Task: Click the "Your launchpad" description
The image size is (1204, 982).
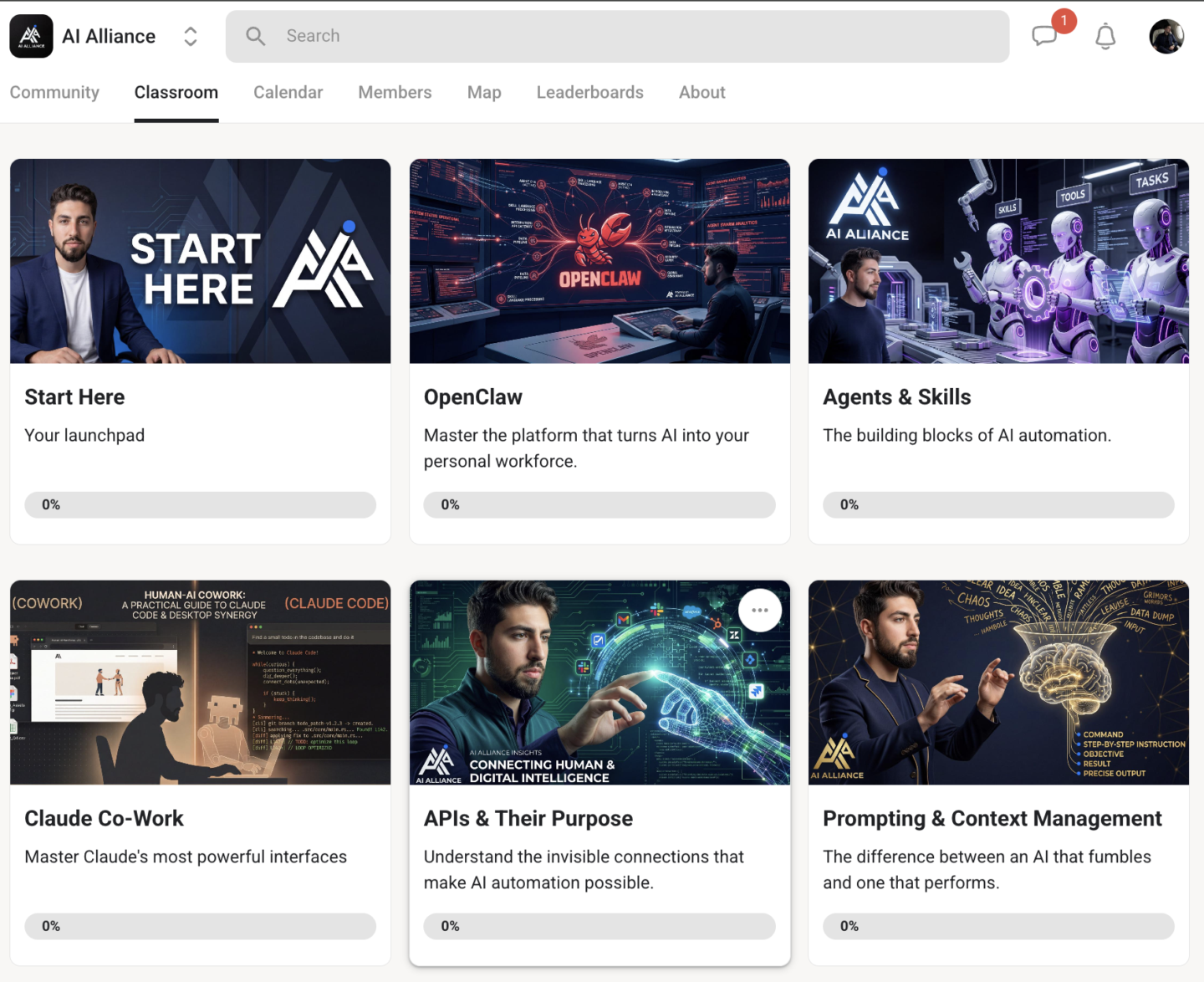Action: click(x=84, y=436)
